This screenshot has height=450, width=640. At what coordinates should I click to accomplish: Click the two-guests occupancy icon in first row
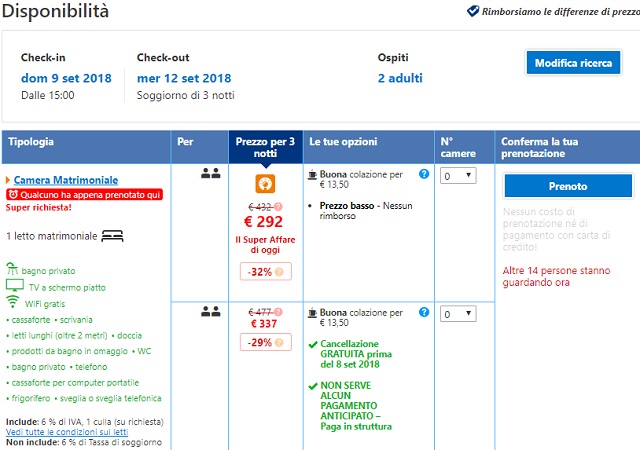tap(210, 173)
